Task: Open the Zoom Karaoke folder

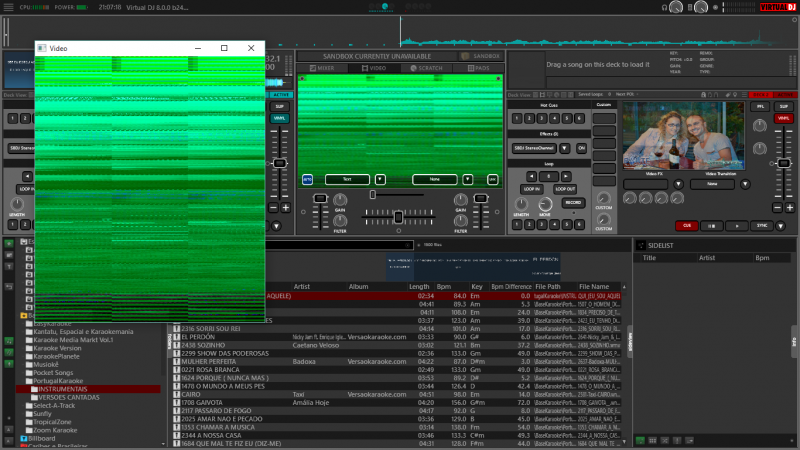Action: [56, 429]
